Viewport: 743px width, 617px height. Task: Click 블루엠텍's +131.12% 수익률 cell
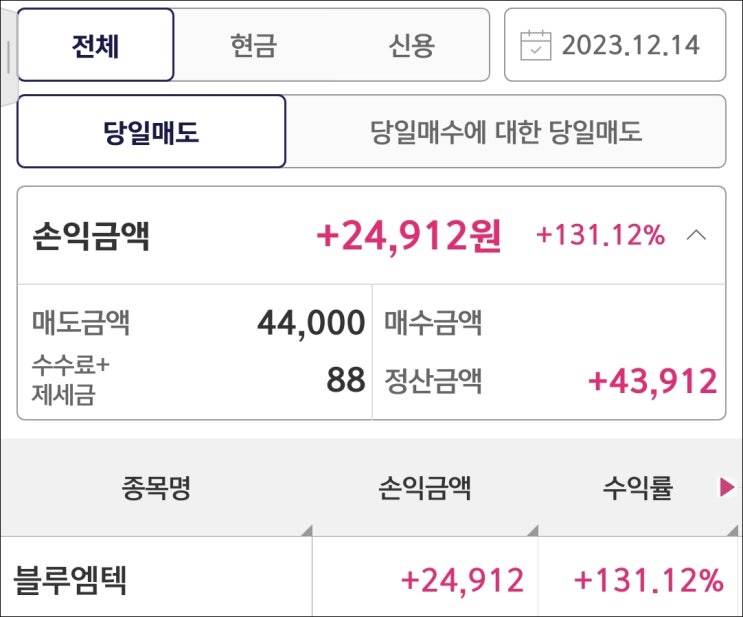648,580
